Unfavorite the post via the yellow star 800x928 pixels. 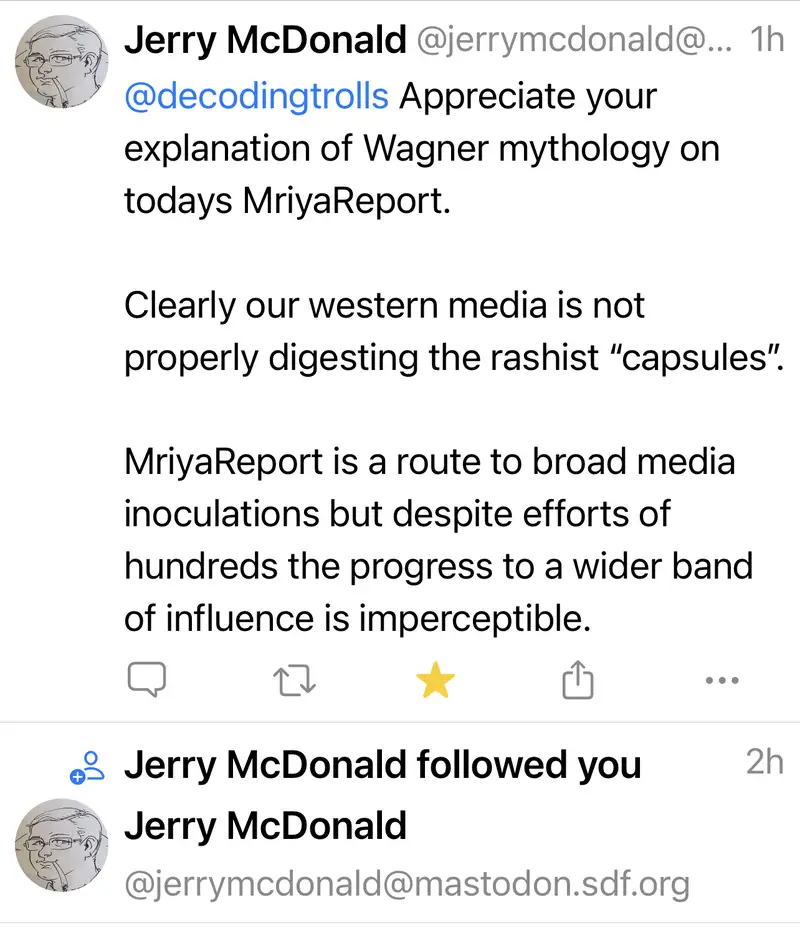click(435, 680)
